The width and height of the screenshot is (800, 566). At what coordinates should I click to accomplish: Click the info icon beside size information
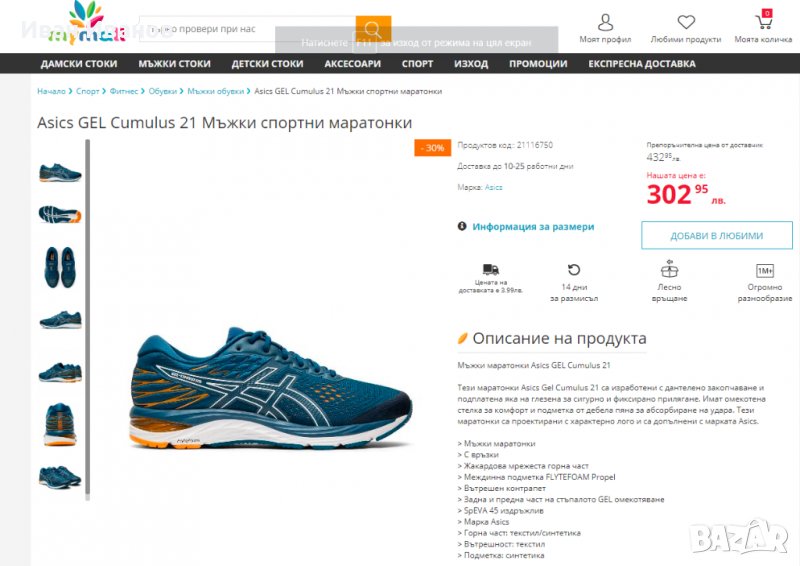pyautogui.click(x=462, y=226)
